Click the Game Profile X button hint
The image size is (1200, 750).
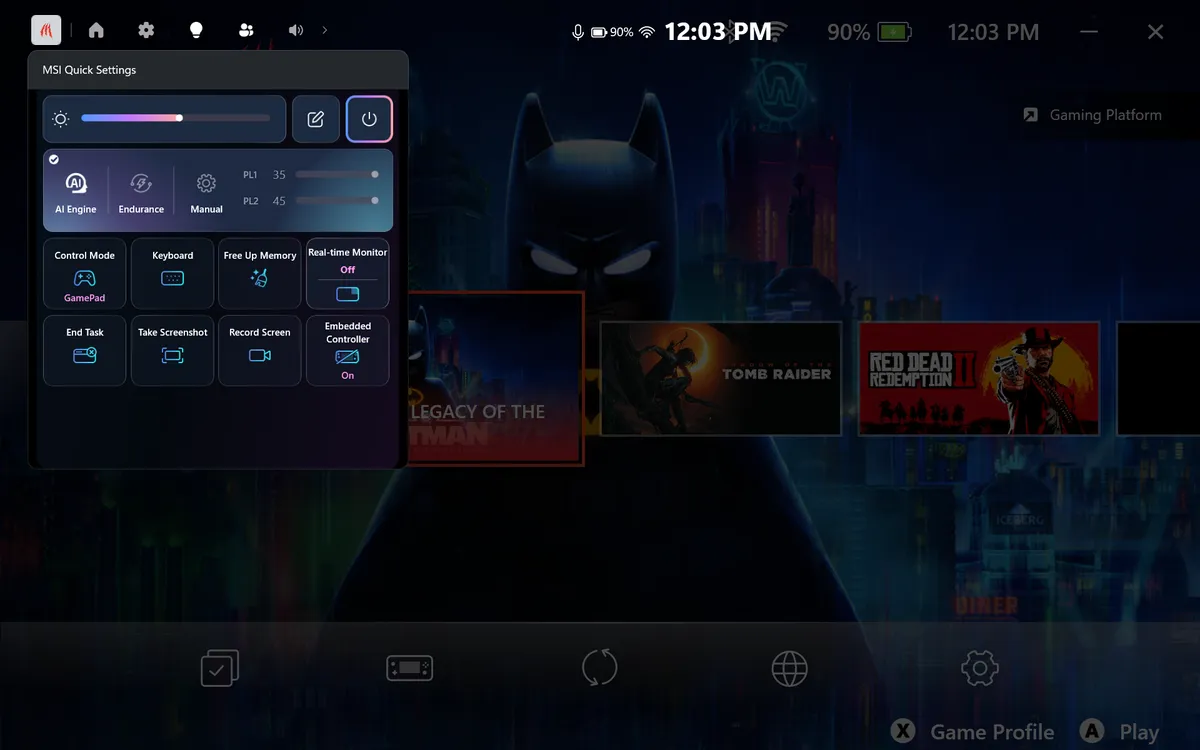(972, 732)
